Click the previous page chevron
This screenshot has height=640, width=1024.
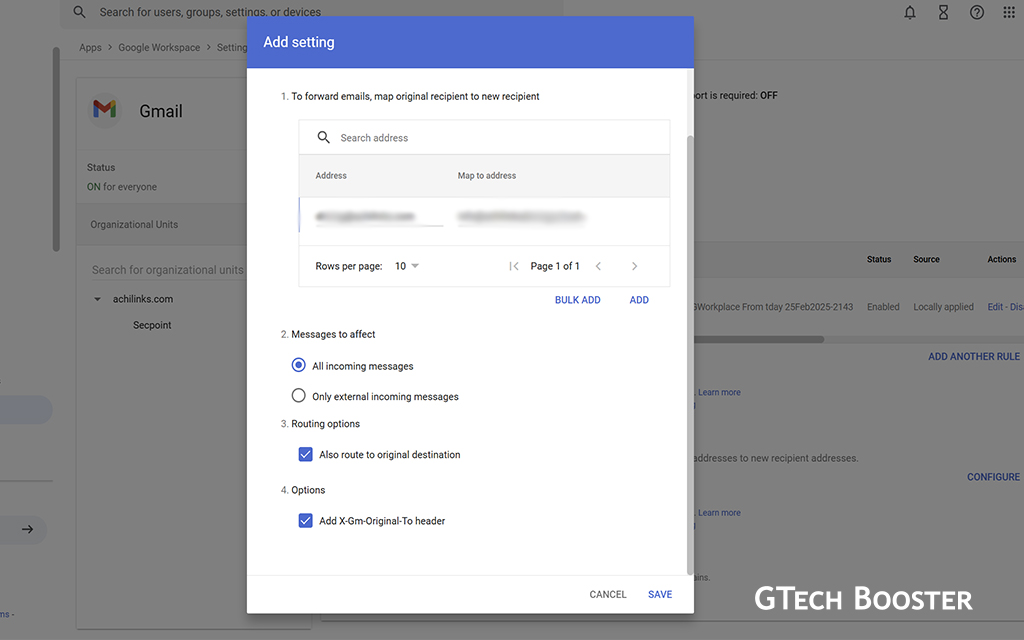pos(598,266)
